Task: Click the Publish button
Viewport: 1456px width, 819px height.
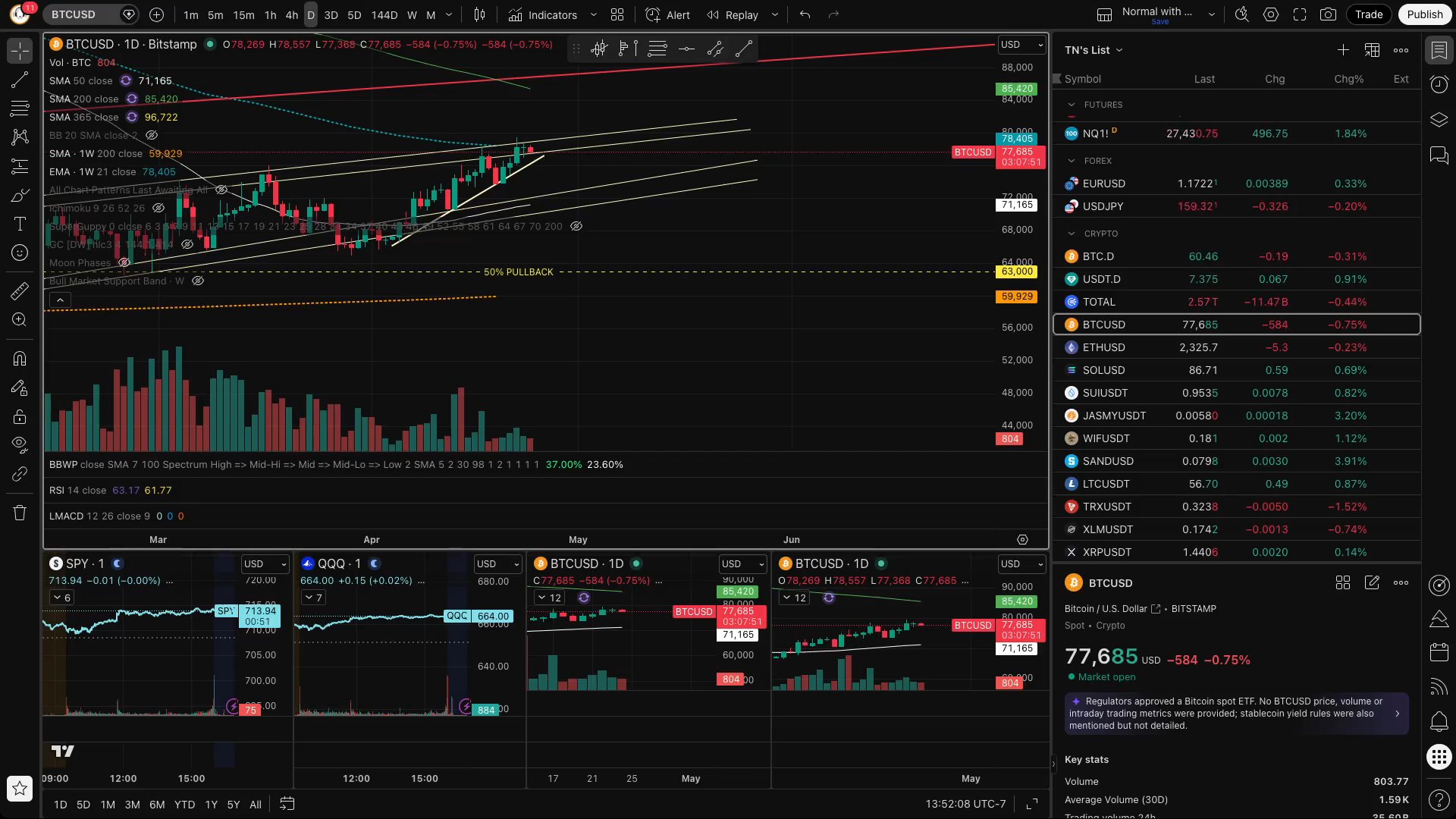Action: tap(1424, 14)
